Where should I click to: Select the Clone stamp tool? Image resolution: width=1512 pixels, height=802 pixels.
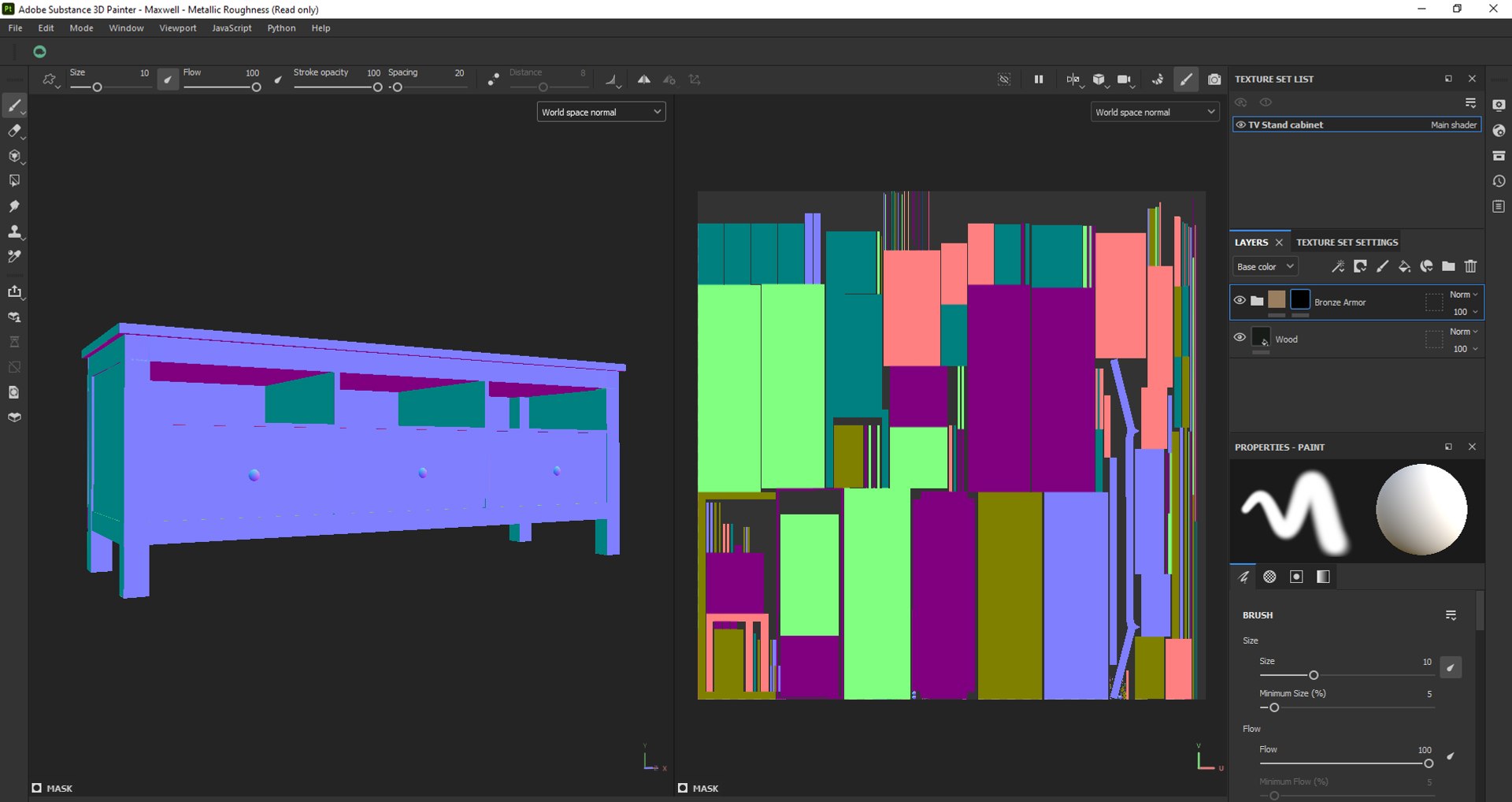coord(14,232)
